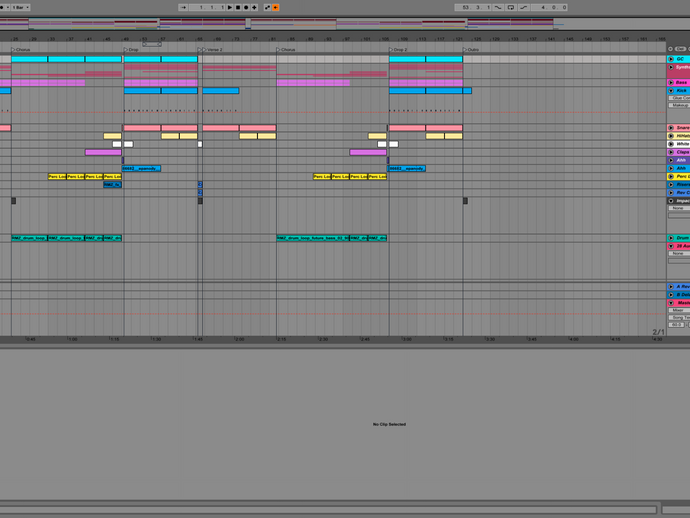
Task: Unfold the Synths track
Action: click(x=671, y=67)
